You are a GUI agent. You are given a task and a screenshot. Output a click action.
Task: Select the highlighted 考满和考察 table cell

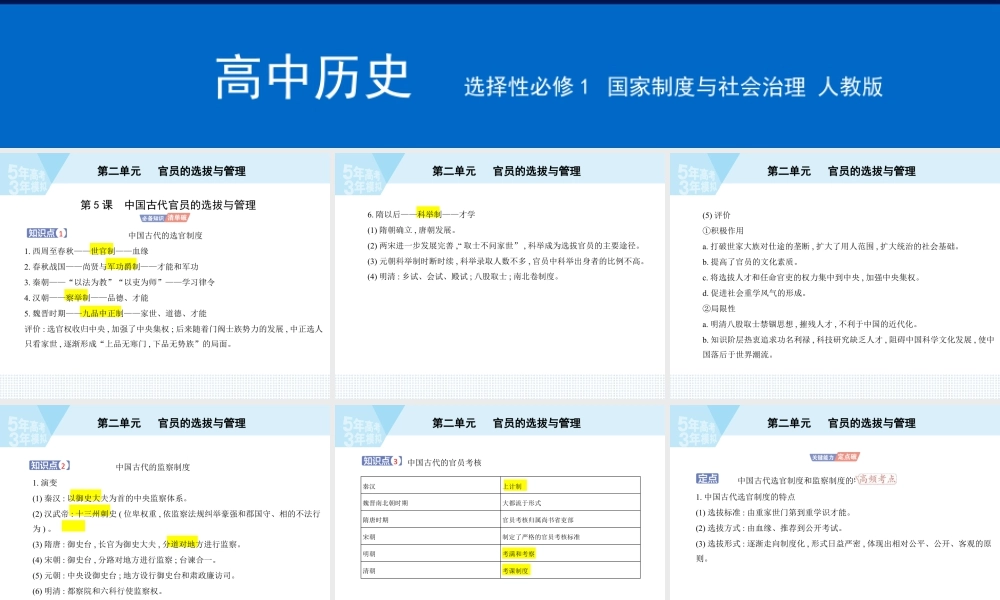(x=571, y=553)
